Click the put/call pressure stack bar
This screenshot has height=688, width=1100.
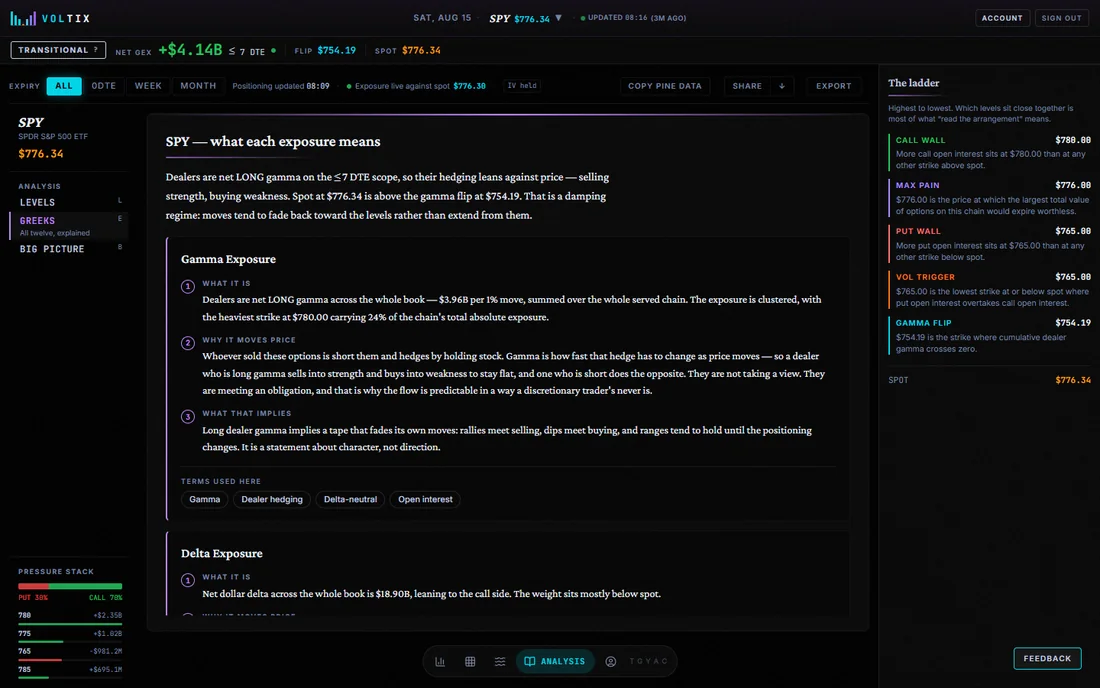pos(70,586)
